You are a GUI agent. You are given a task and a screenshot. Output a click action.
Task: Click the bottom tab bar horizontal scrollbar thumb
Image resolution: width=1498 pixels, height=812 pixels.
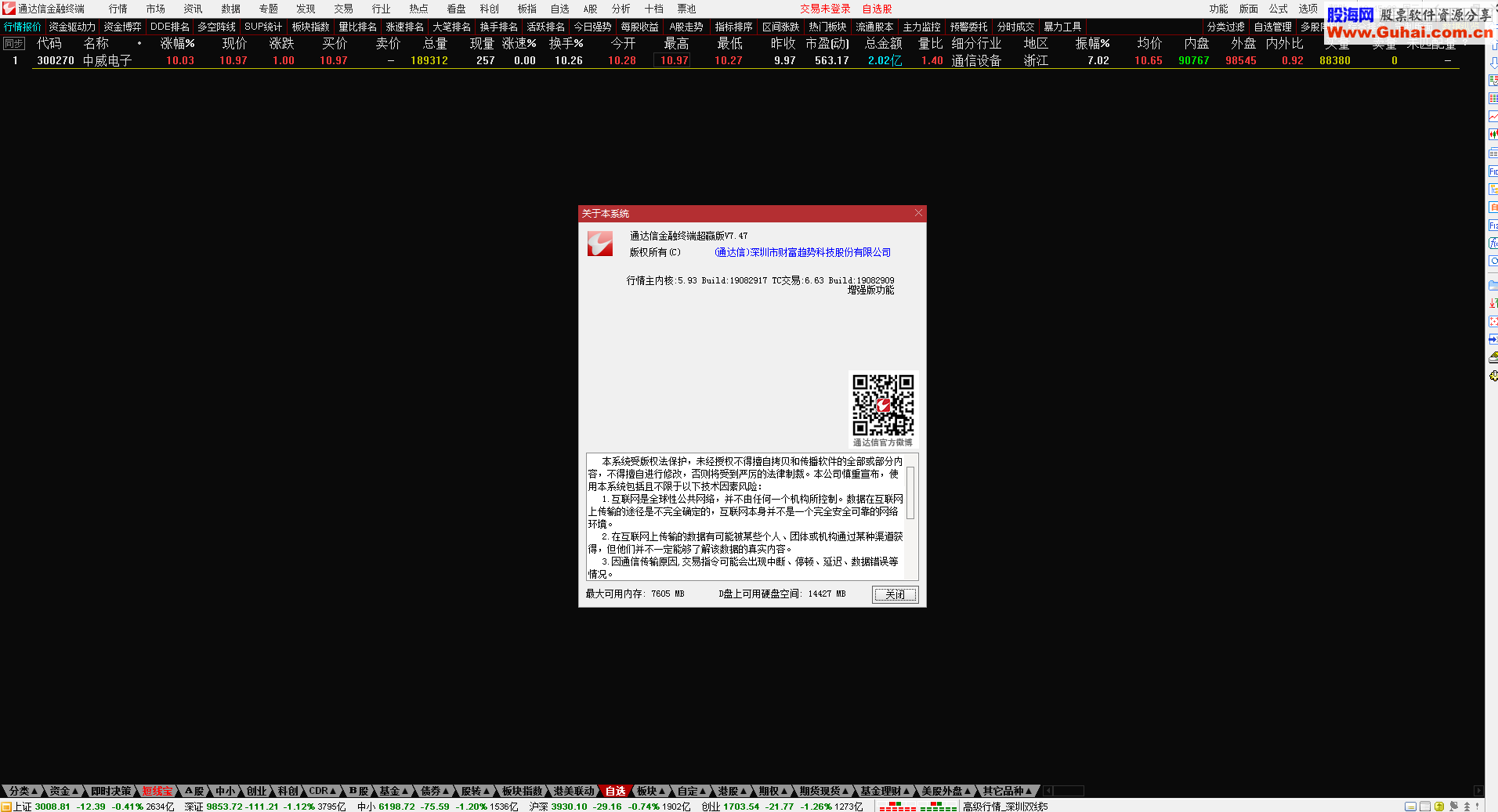(1069, 791)
